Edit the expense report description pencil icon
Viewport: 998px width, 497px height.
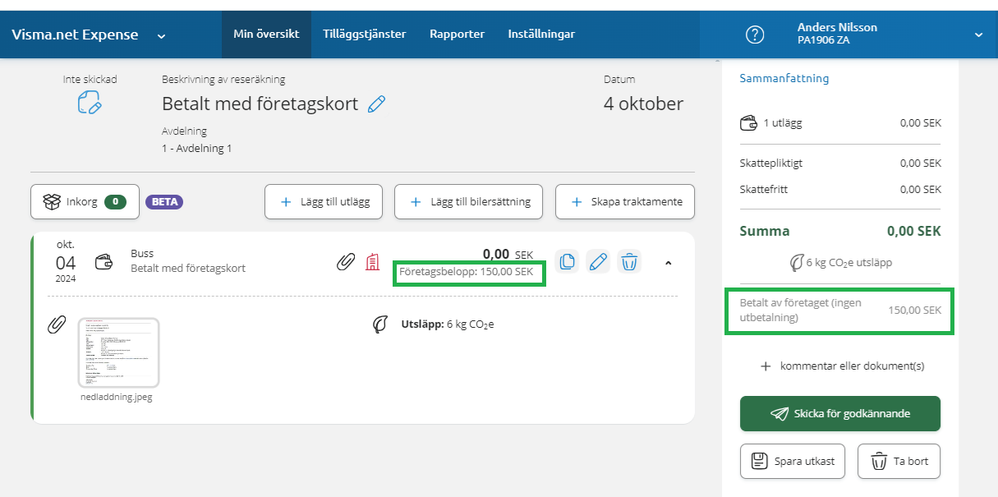pyautogui.click(x=377, y=104)
